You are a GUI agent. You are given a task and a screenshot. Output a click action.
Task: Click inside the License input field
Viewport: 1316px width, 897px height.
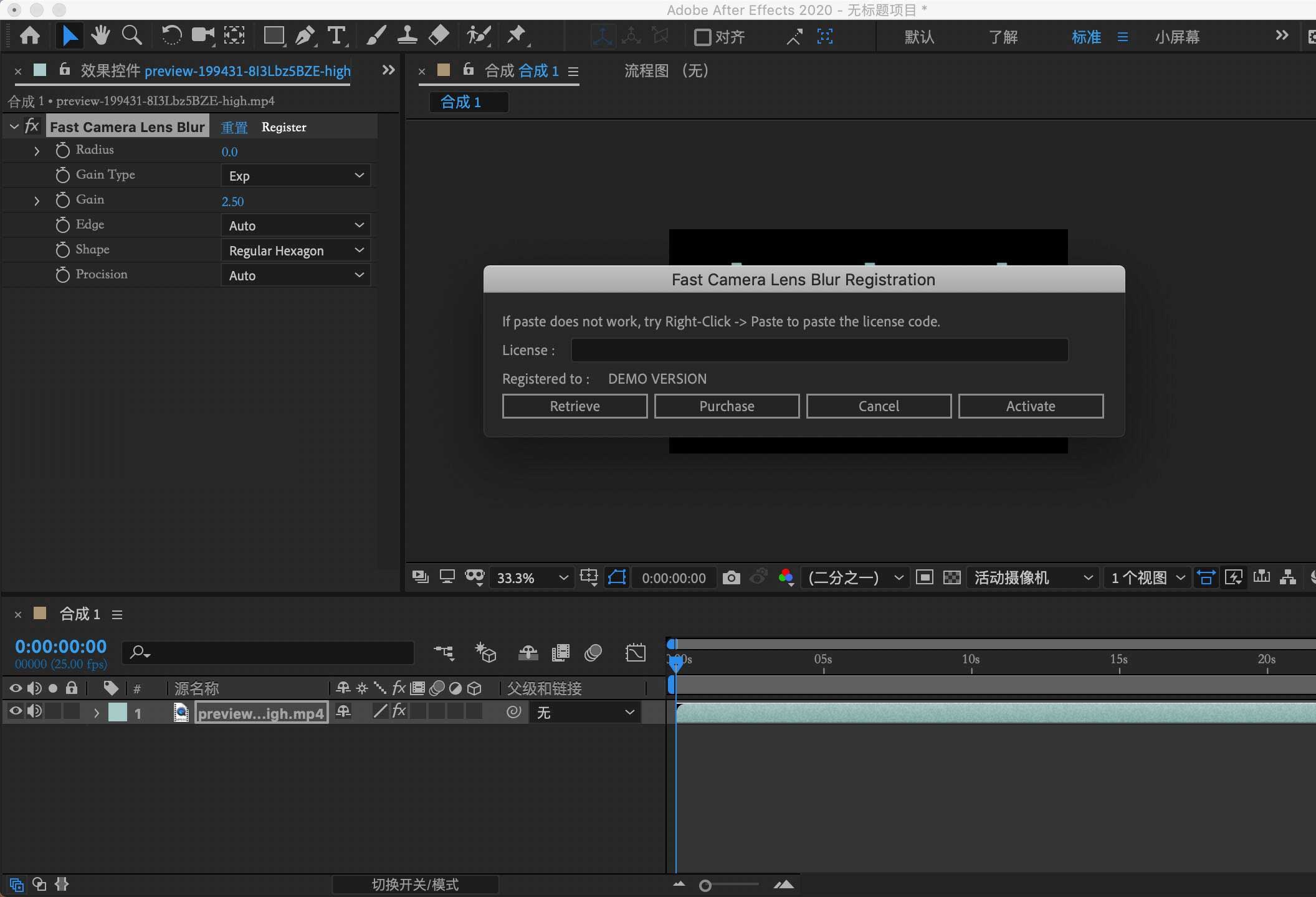pos(819,350)
